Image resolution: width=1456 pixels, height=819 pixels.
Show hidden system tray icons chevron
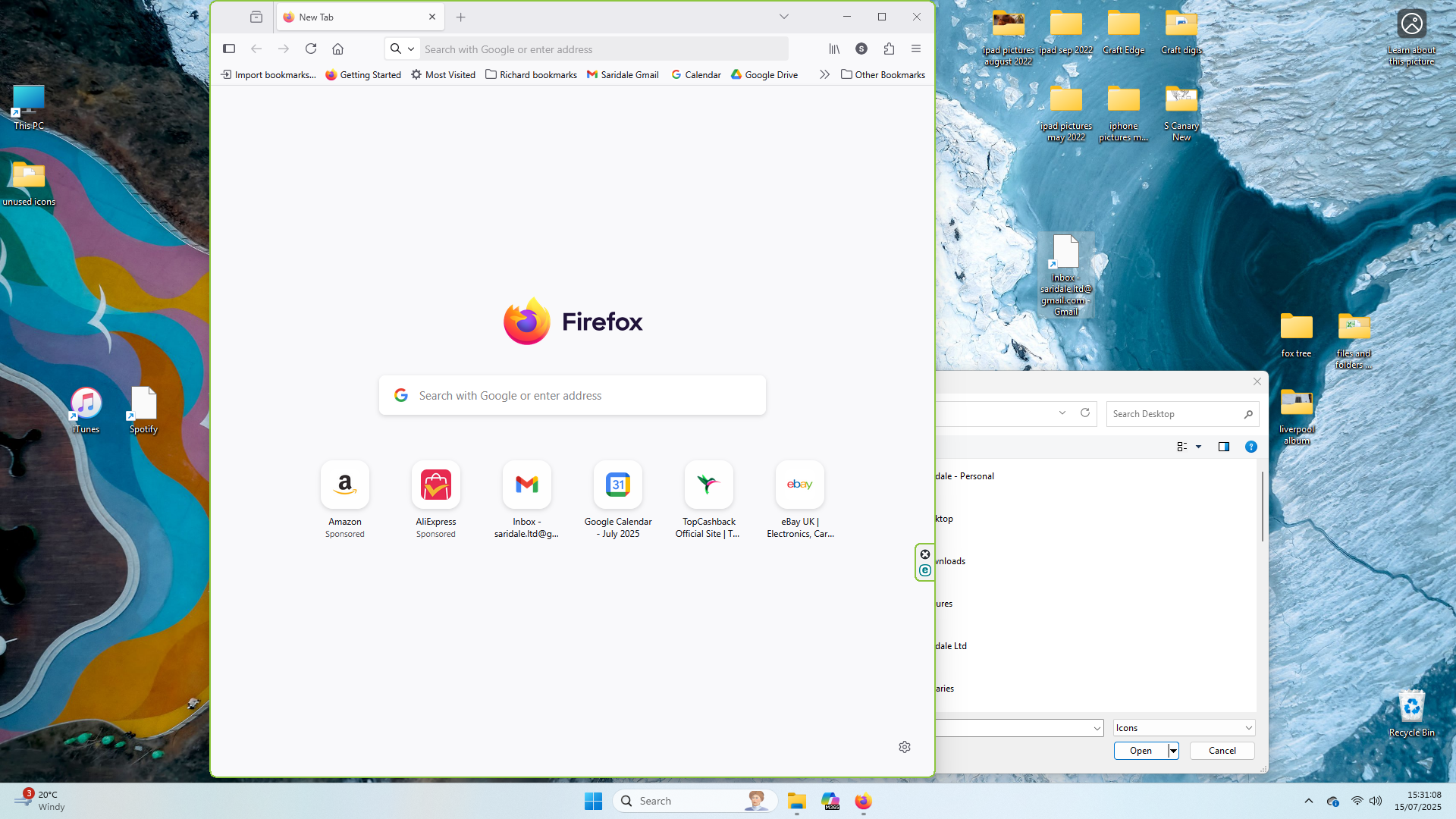1309,801
